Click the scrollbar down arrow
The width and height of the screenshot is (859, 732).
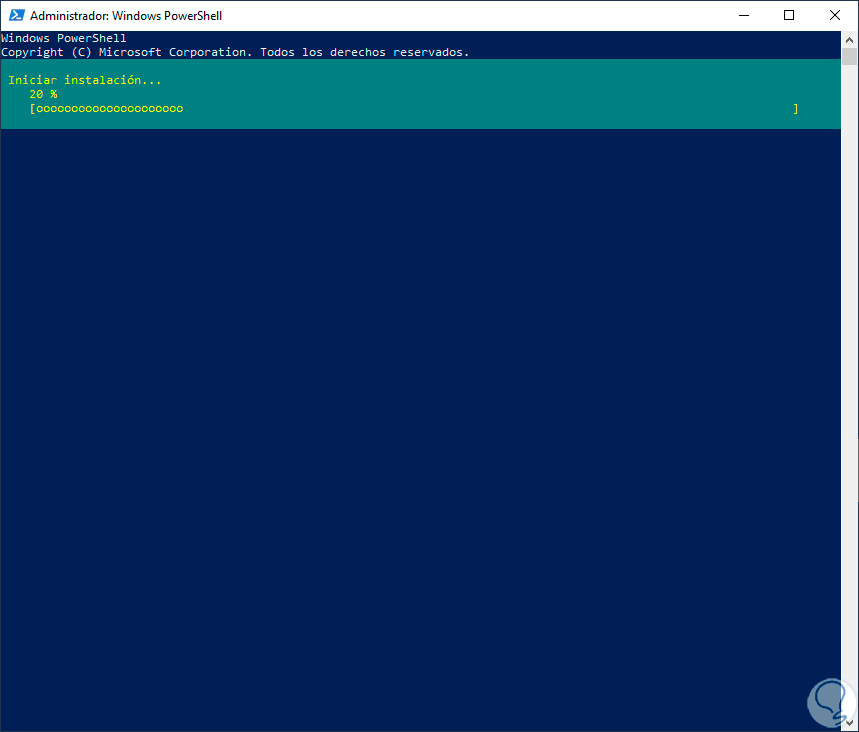pyautogui.click(x=849, y=723)
